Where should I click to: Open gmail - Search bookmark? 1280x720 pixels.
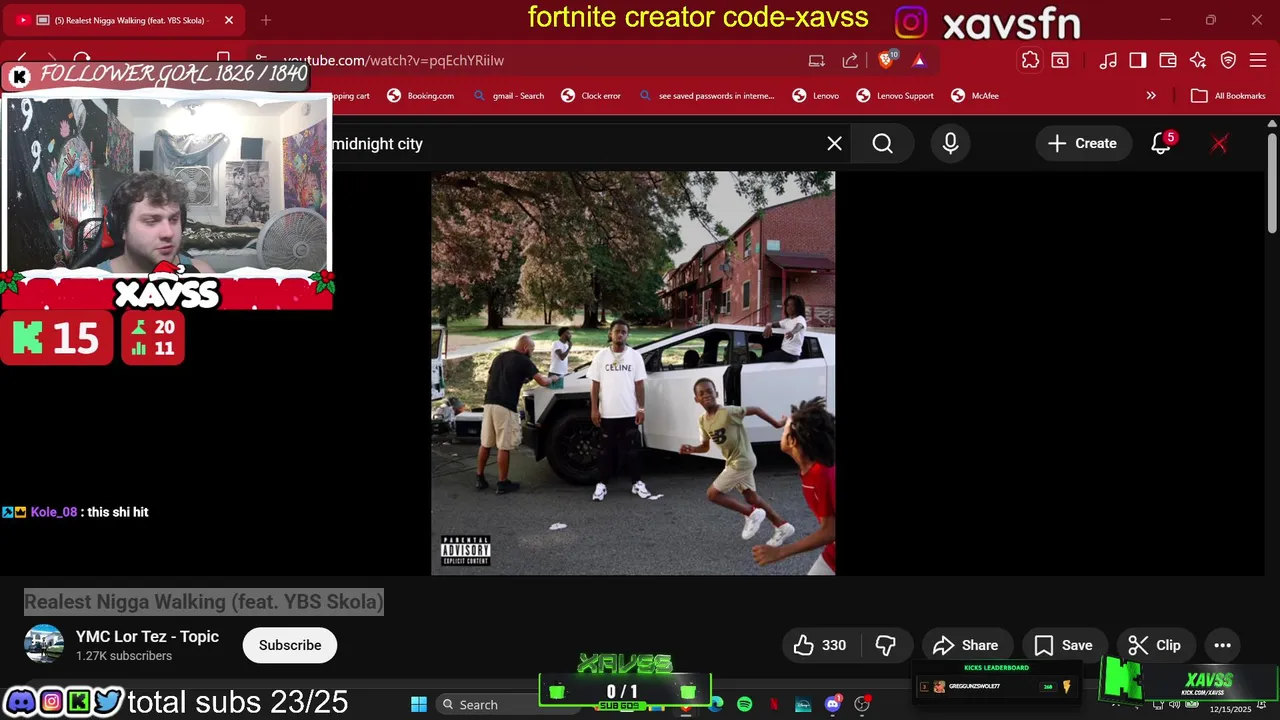(509, 96)
